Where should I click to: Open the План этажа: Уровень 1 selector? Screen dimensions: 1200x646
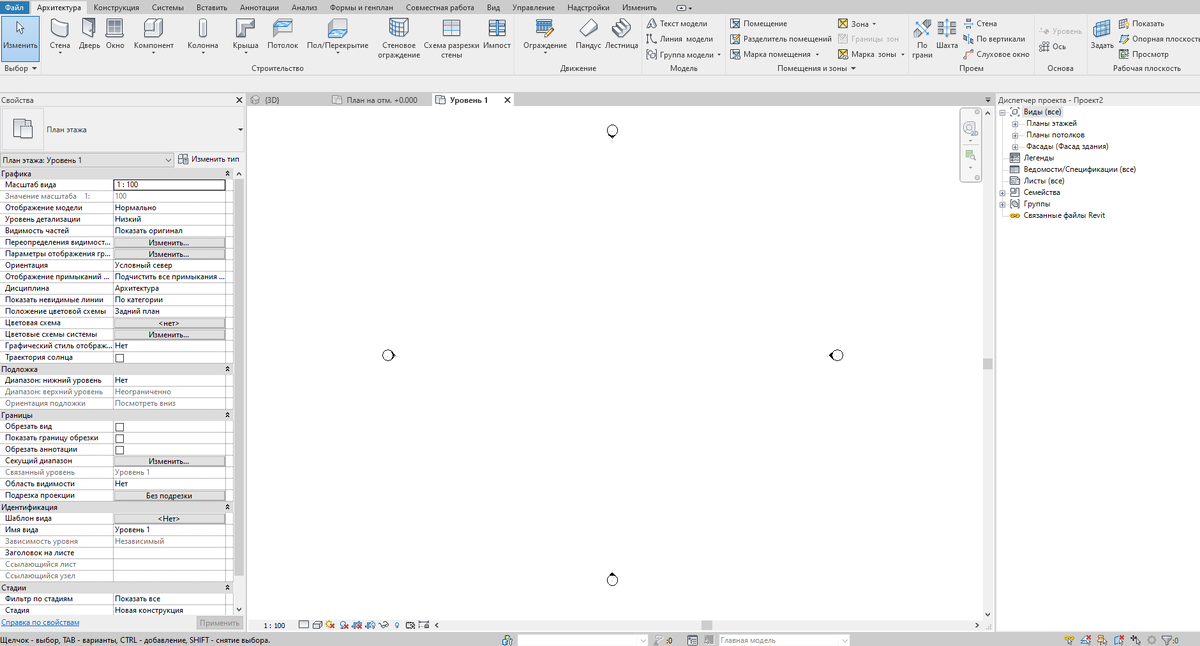click(87, 160)
